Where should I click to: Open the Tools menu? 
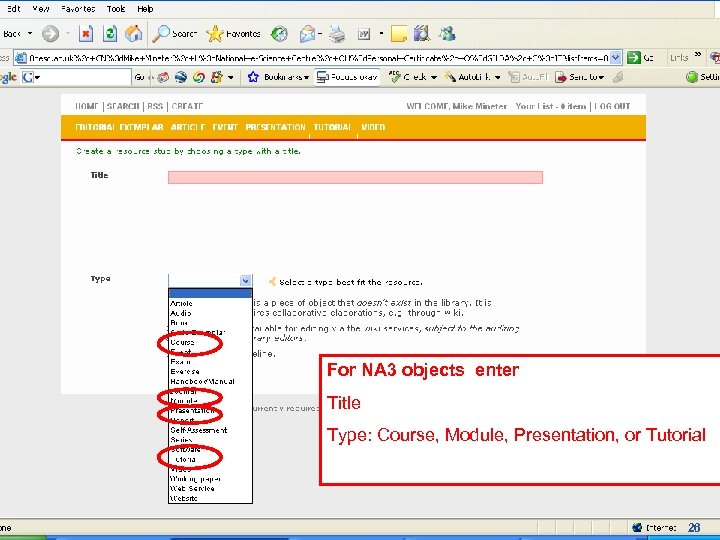tap(116, 9)
